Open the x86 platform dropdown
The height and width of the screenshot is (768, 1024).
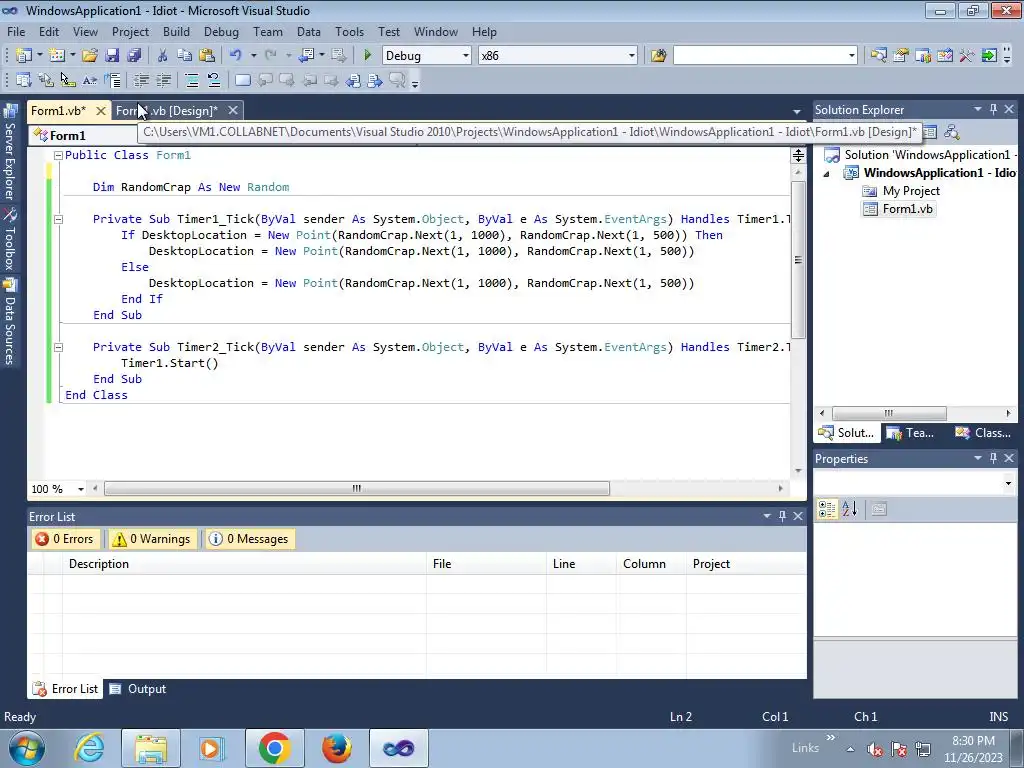pyautogui.click(x=632, y=56)
